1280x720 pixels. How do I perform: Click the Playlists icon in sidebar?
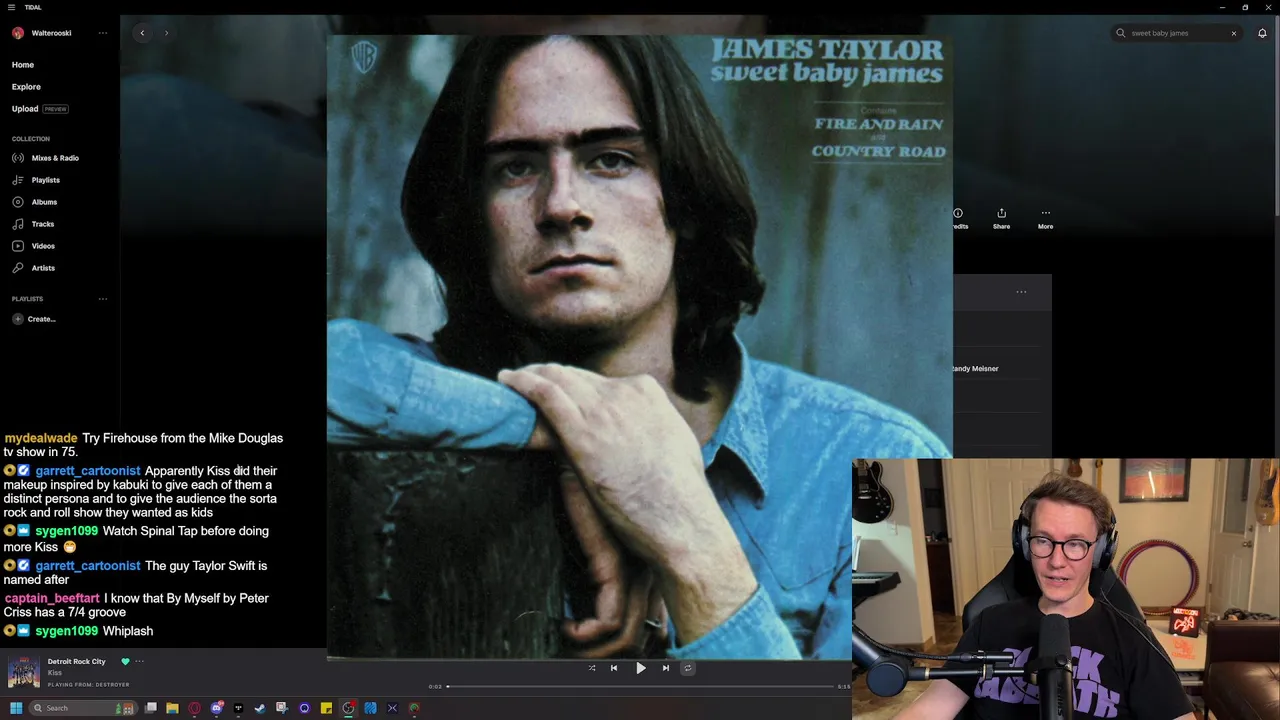[18, 180]
